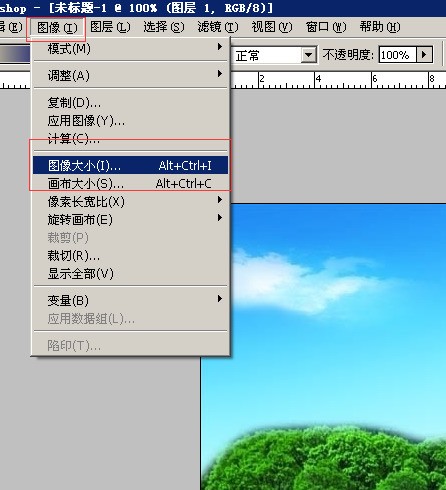Screen dimensions: 446x490
Task: Open the 滤镜(T) menu
Action: click(x=218, y=27)
